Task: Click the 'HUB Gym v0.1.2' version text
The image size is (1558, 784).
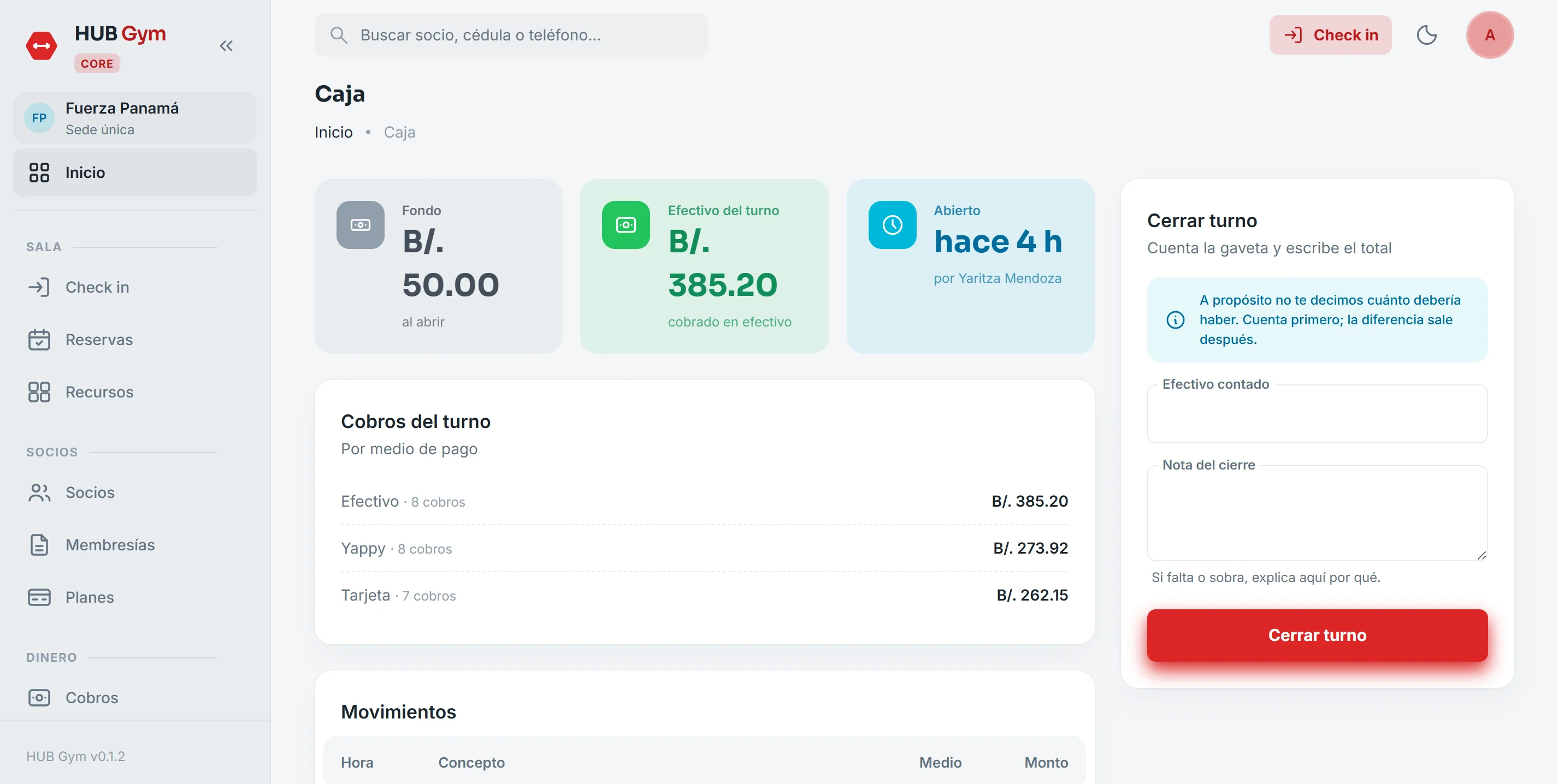Action: click(75, 756)
